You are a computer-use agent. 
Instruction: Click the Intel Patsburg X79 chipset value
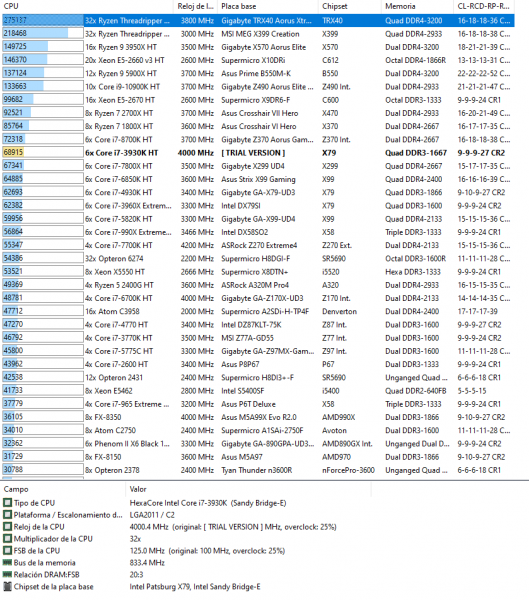195,586
